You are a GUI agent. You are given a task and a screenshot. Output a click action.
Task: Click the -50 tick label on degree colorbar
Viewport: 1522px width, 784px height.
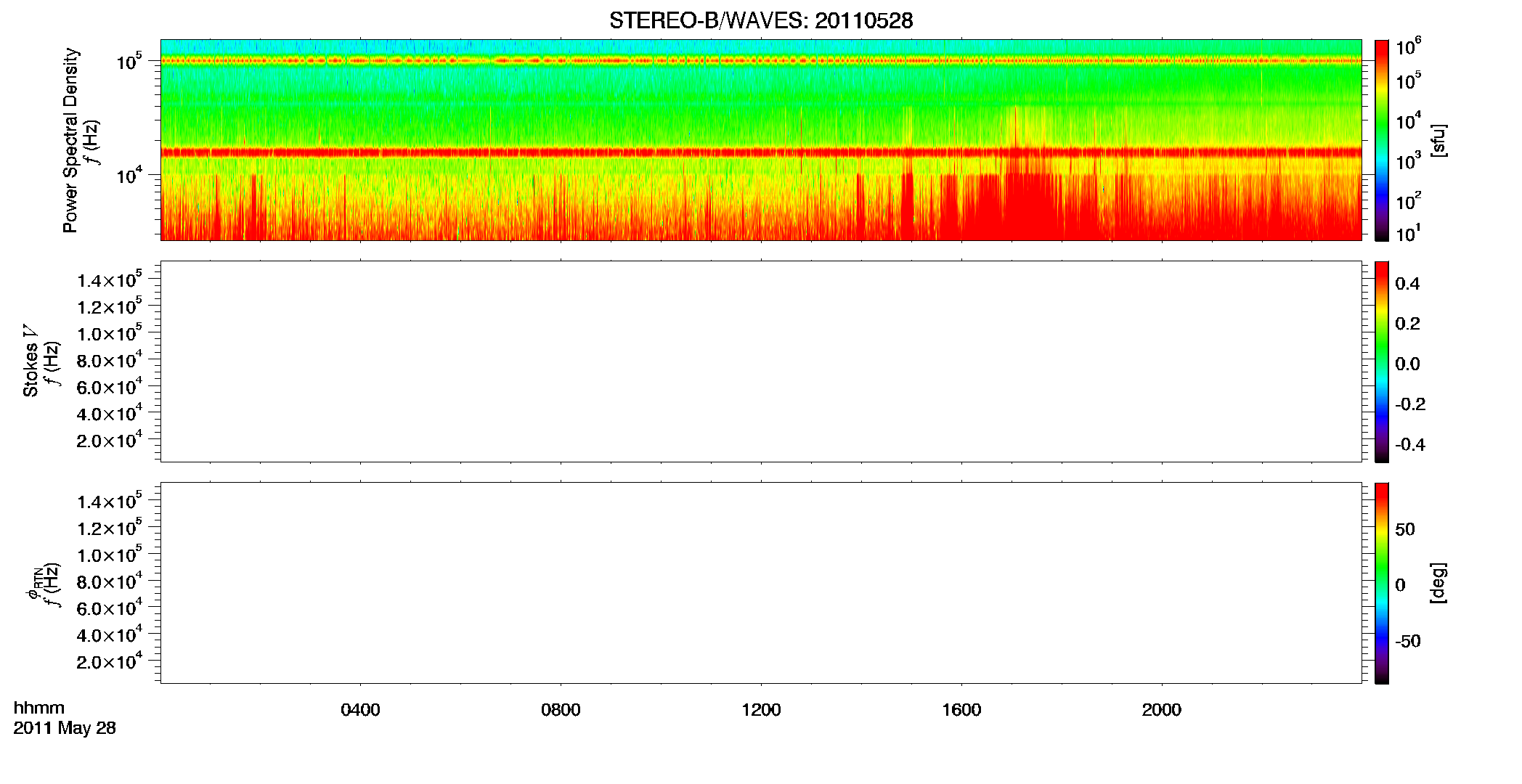pyautogui.click(x=1407, y=642)
